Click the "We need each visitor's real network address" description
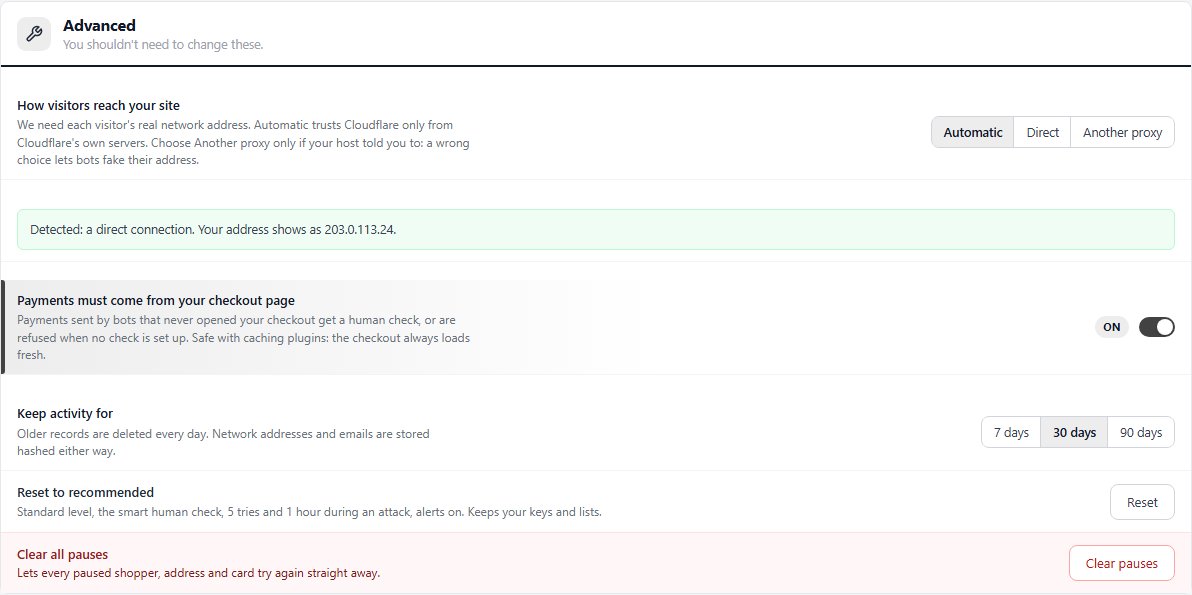 coord(243,142)
